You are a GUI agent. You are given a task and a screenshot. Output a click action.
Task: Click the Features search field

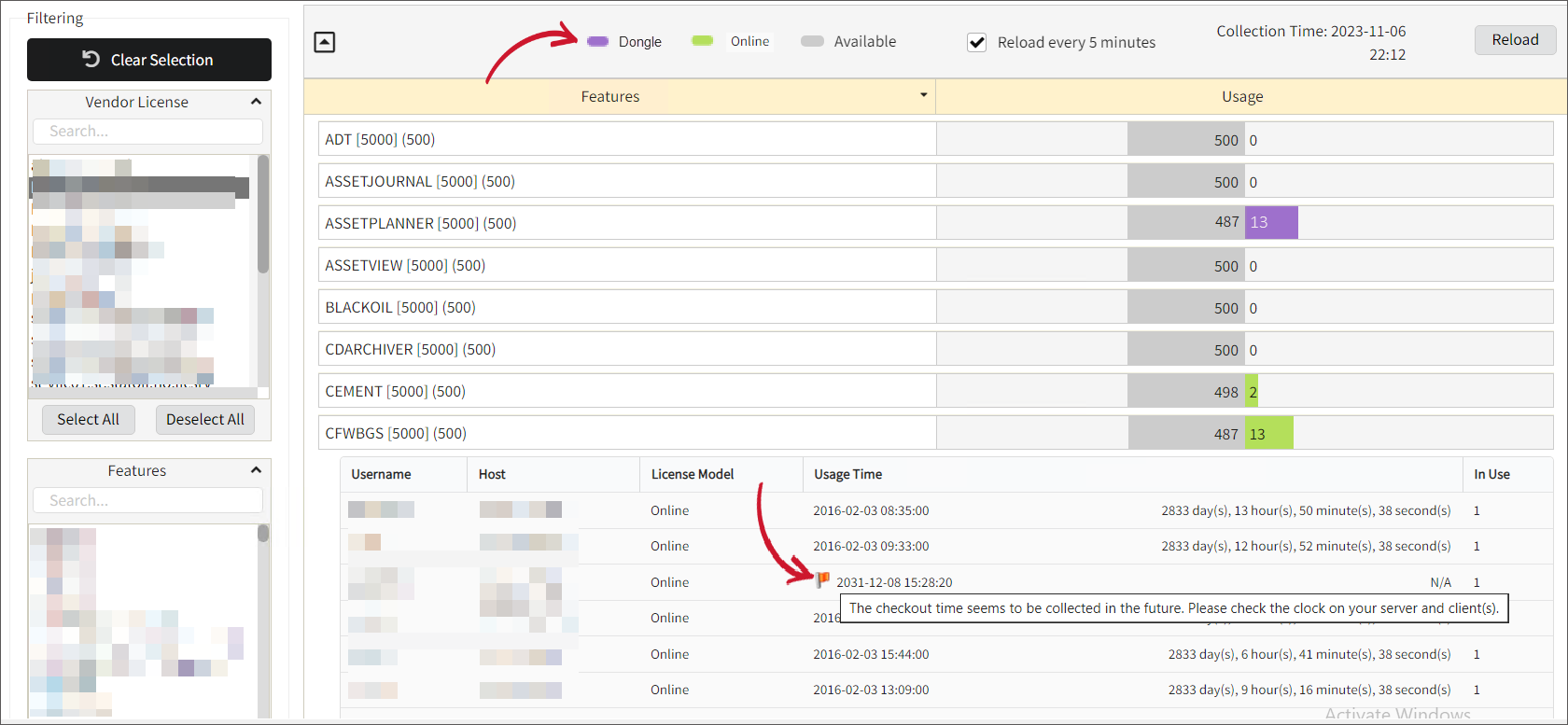[x=147, y=500]
